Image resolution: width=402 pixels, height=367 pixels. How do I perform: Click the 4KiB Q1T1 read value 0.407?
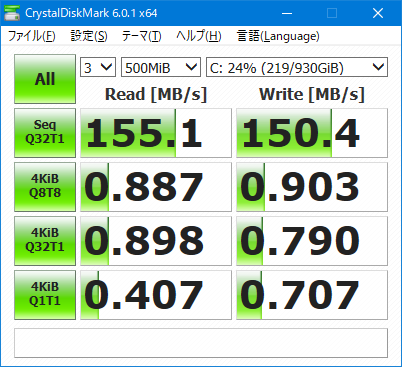(x=156, y=295)
